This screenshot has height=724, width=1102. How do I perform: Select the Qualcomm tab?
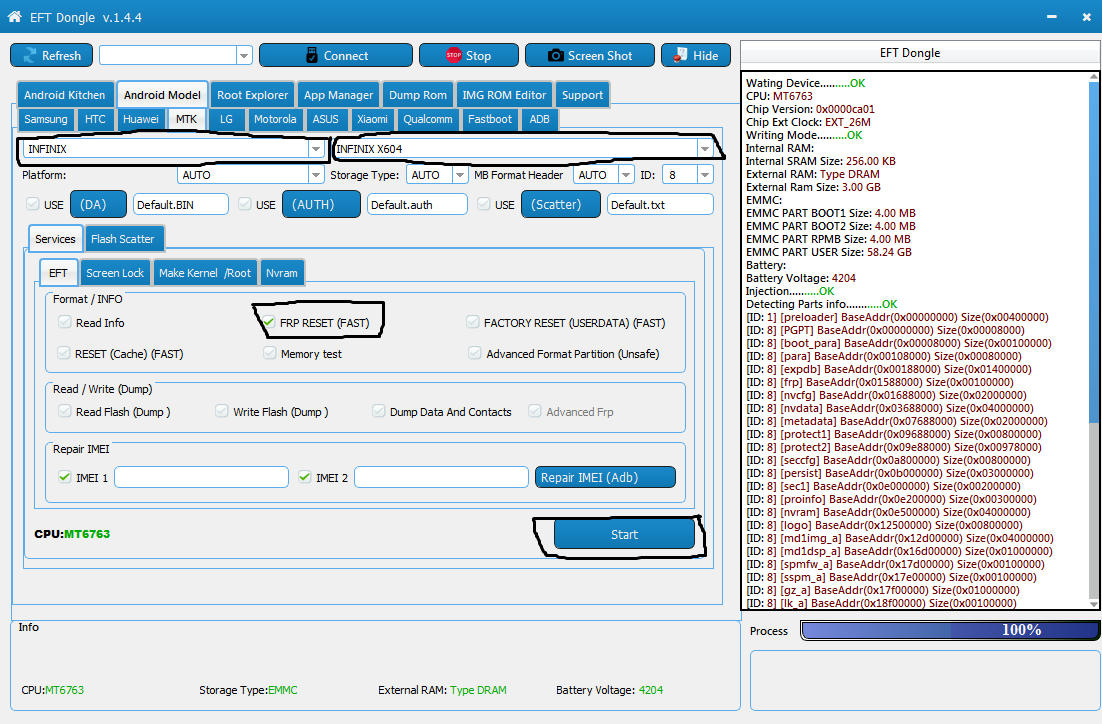click(427, 119)
